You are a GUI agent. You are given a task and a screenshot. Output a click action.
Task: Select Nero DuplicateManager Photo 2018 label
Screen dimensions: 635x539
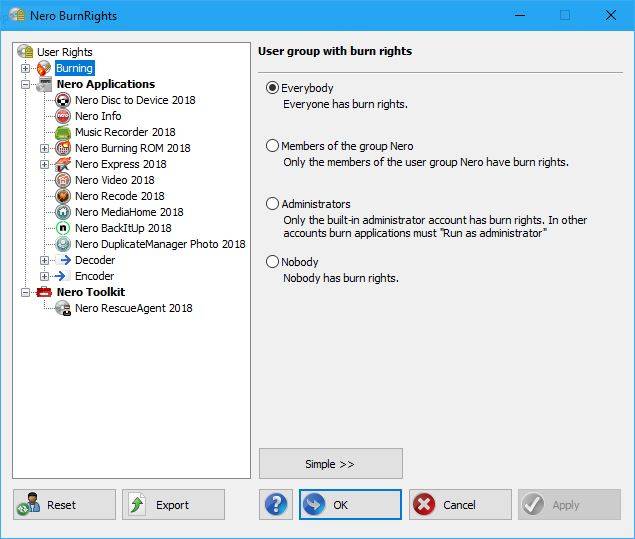coord(160,244)
